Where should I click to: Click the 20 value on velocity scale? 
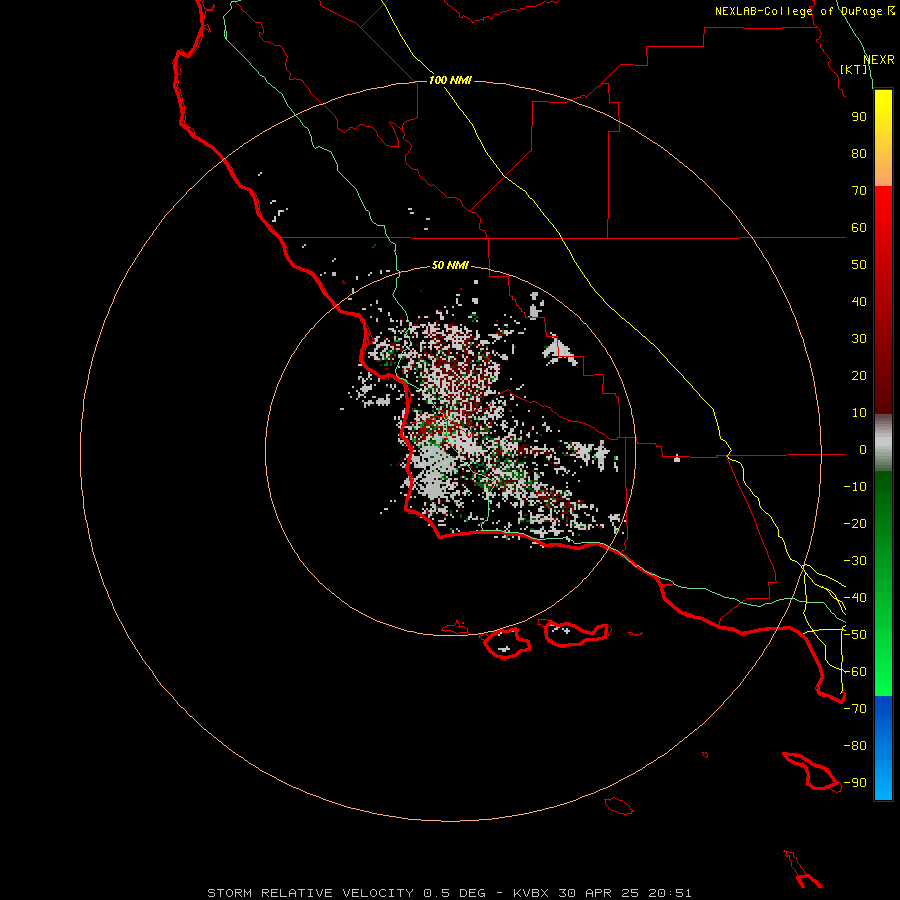859,376
